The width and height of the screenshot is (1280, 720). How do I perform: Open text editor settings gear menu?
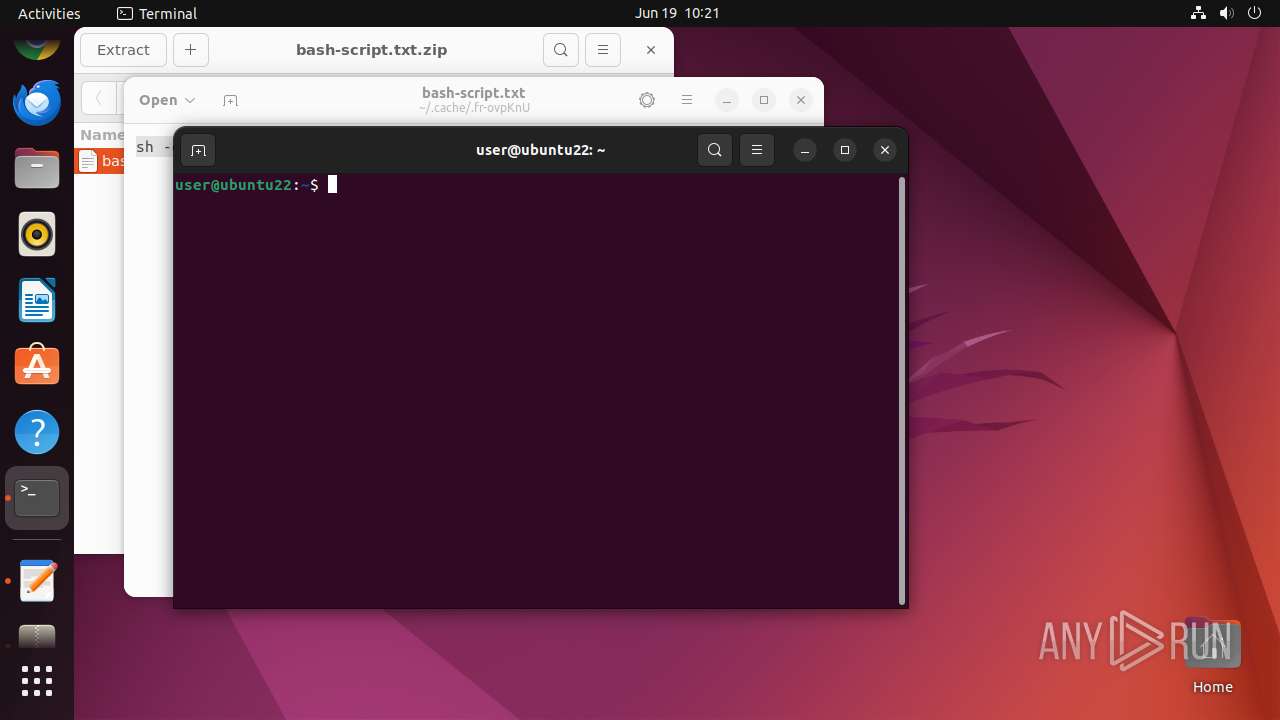(647, 100)
